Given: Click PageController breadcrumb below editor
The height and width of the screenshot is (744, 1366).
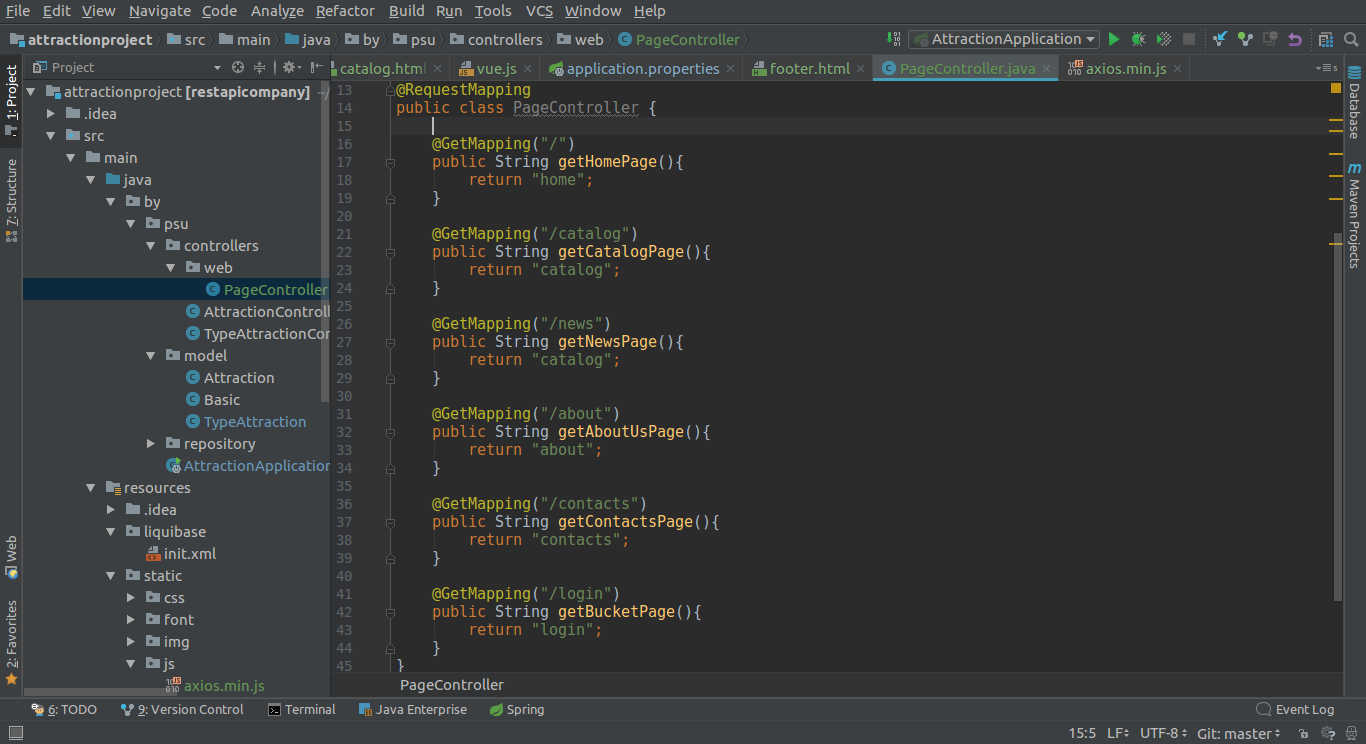Looking at the screenshot, I should 452,685.
